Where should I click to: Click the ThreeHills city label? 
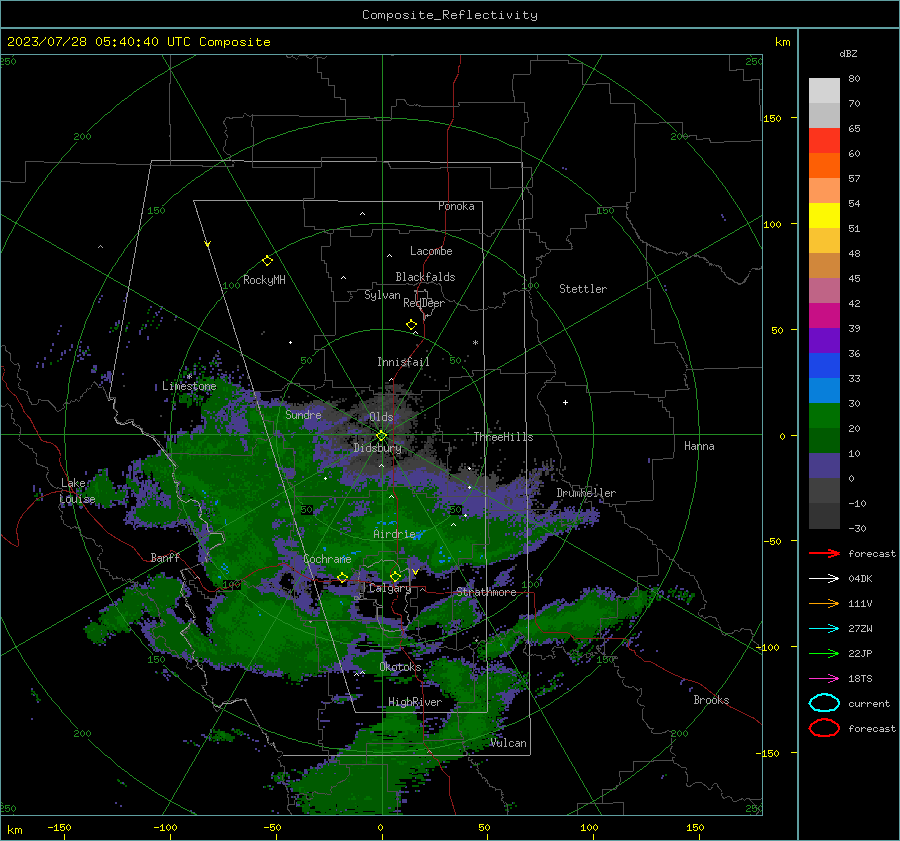[x=503, y=437]
